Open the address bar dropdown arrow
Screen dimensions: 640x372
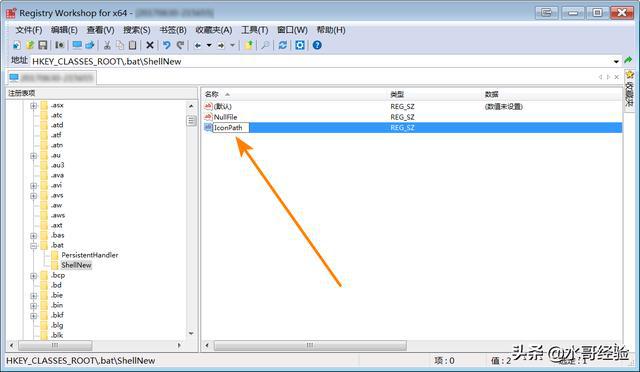tap(616, 62)
